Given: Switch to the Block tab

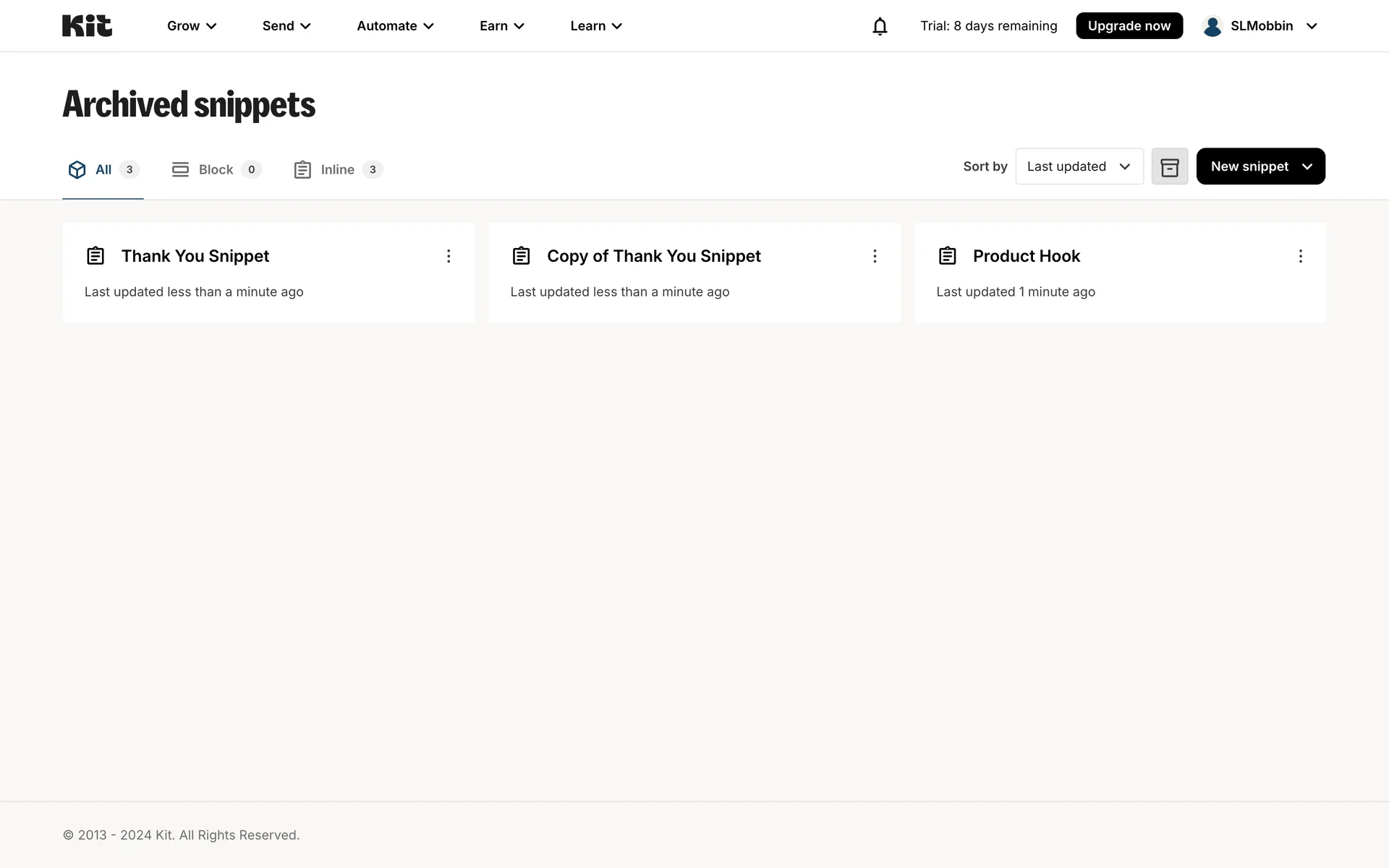Looking at the screenshot, I should coord(216,170).
